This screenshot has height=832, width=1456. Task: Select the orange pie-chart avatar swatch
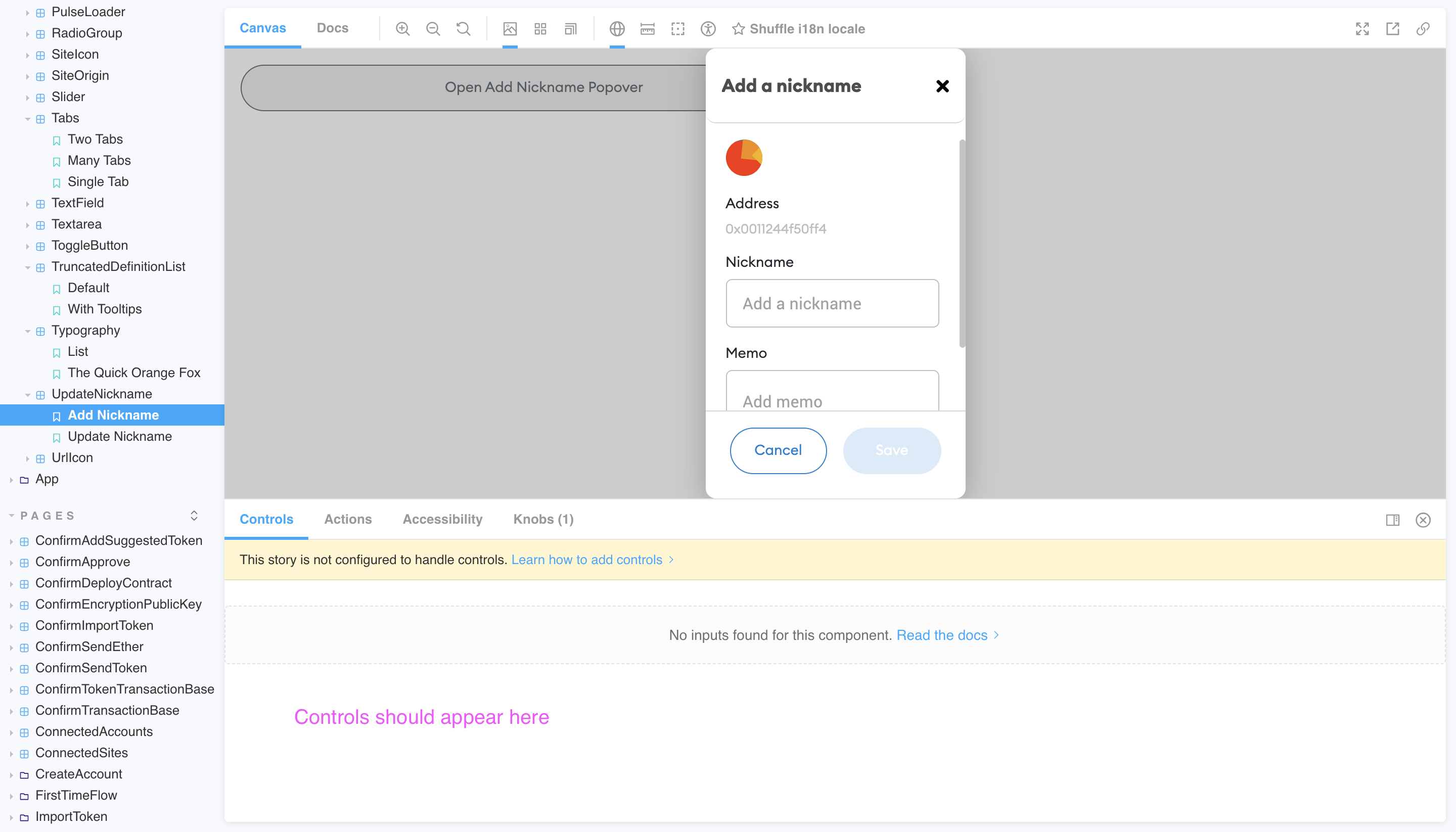(744, 157)
